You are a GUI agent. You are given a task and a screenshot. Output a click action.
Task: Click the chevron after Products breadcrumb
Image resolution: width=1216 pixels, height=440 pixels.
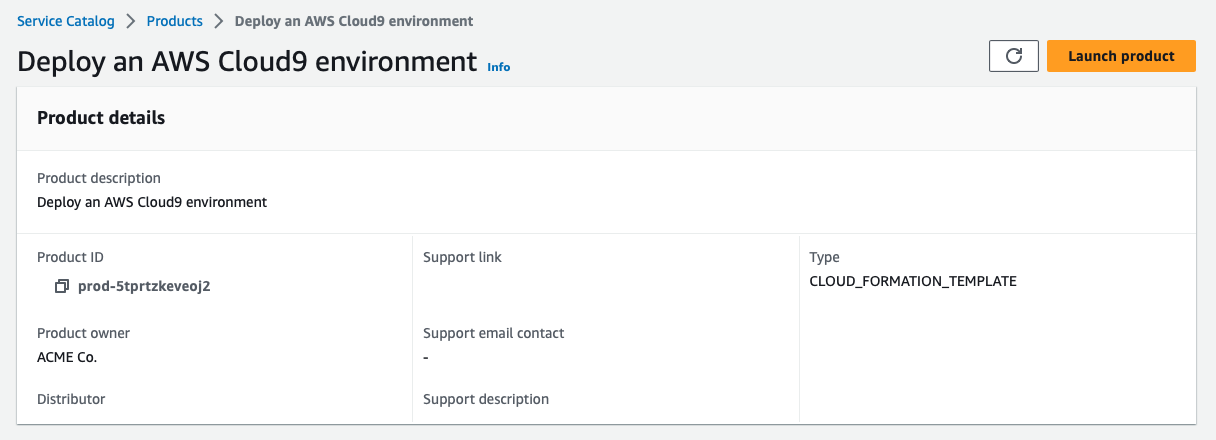[219, 21]
